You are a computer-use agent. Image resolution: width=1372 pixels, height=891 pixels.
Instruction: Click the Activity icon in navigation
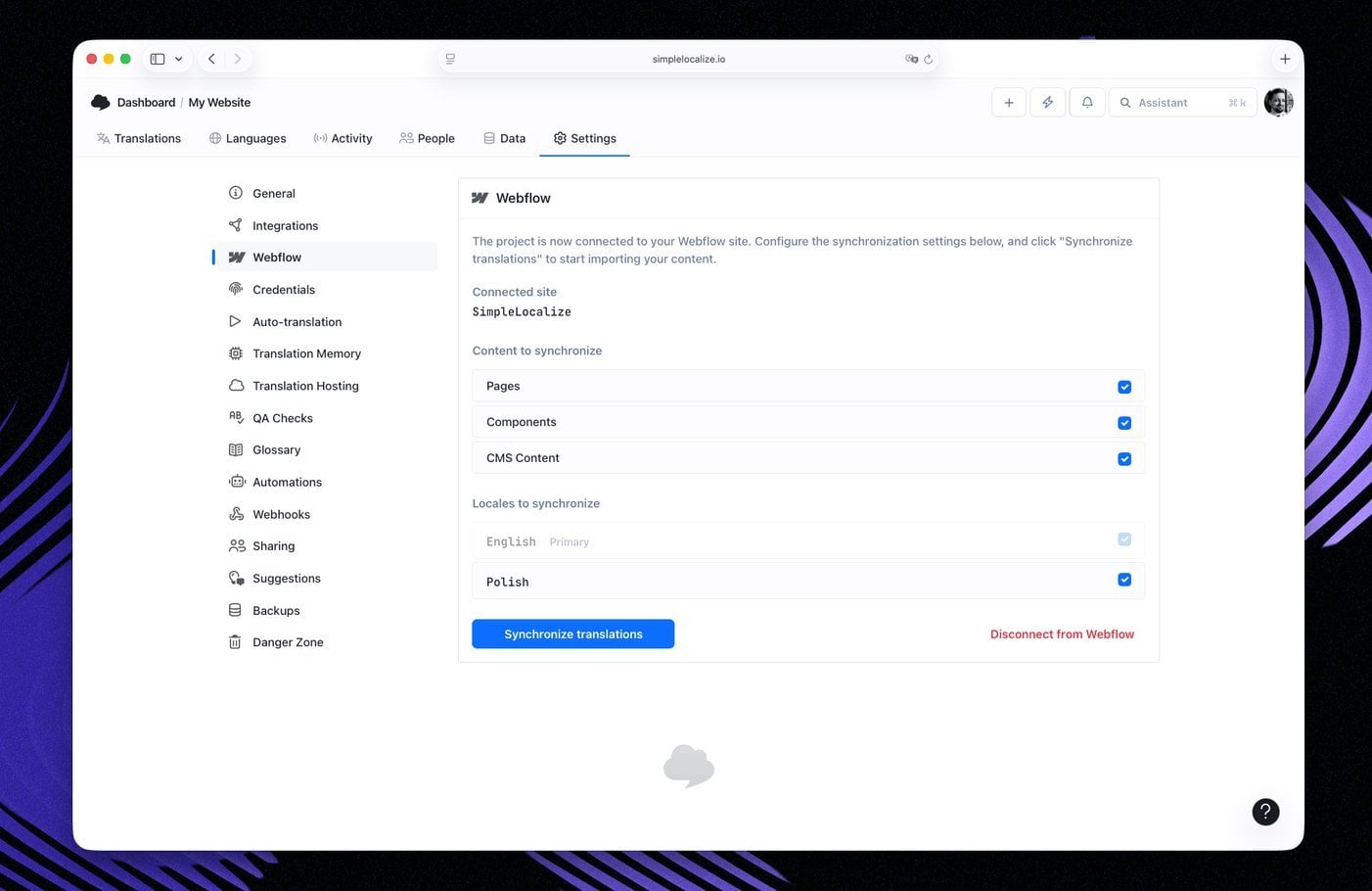(x=320, y=138)
